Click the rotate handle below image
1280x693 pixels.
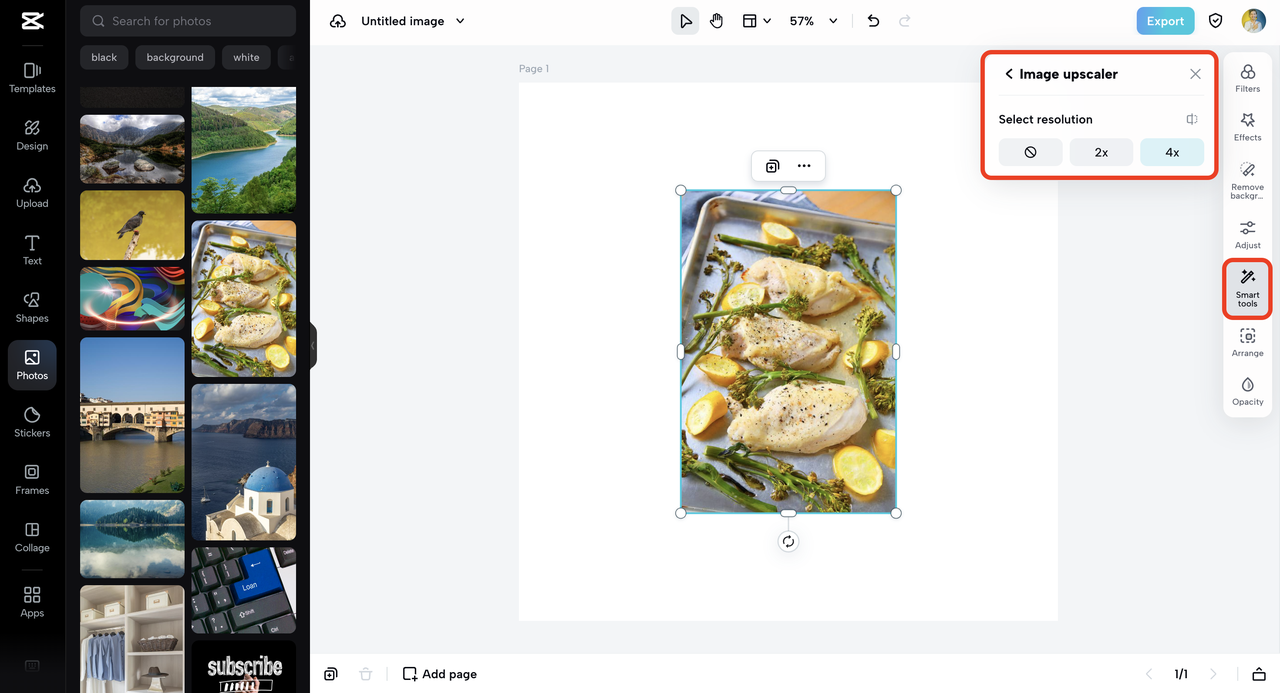(788, 541)
